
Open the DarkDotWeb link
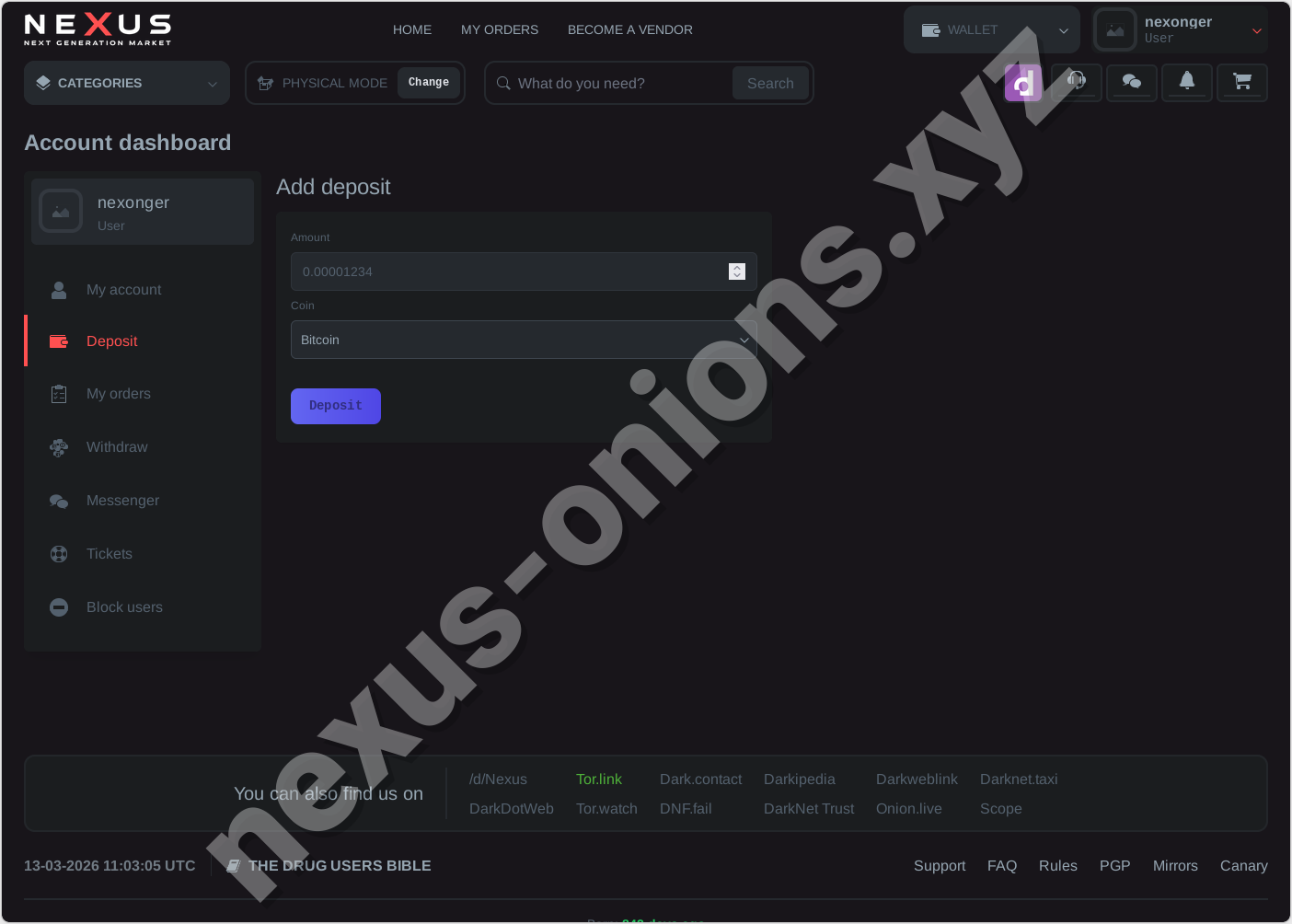[512, 809]
